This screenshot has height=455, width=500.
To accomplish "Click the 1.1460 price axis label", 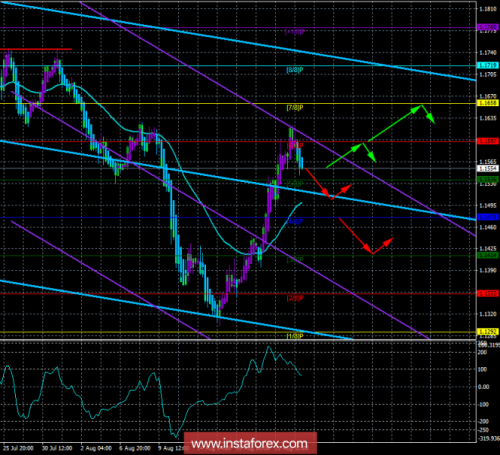I will coord(488,227).
